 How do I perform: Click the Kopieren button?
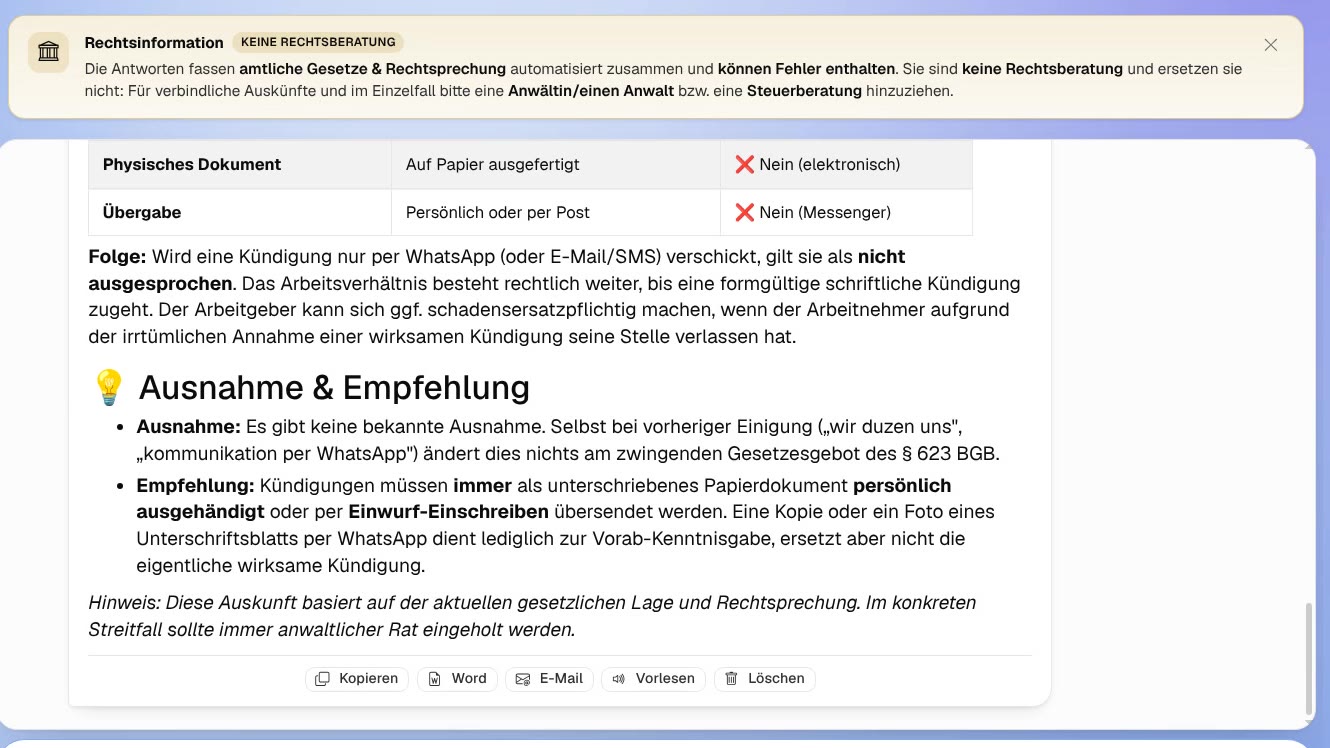357,679
